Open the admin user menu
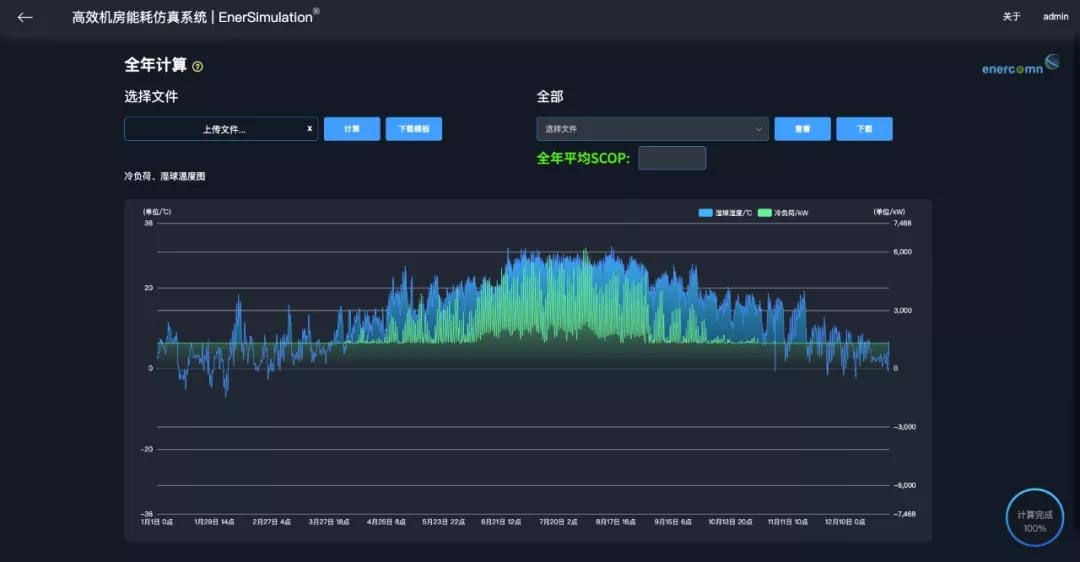Viewport: 1080px width, 562px height. [1056, 17]
